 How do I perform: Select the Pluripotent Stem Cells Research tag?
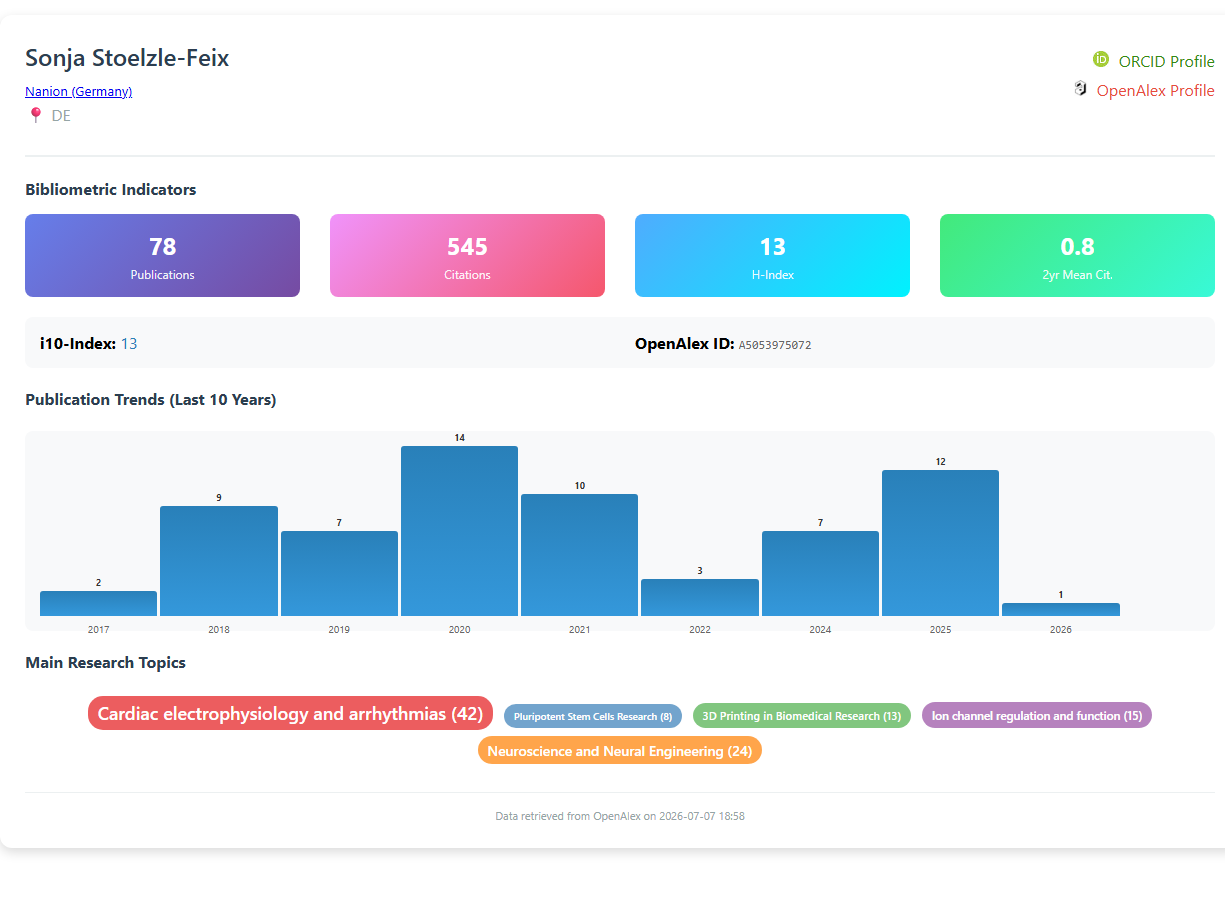pyautogui.click(x=593, y=716)
